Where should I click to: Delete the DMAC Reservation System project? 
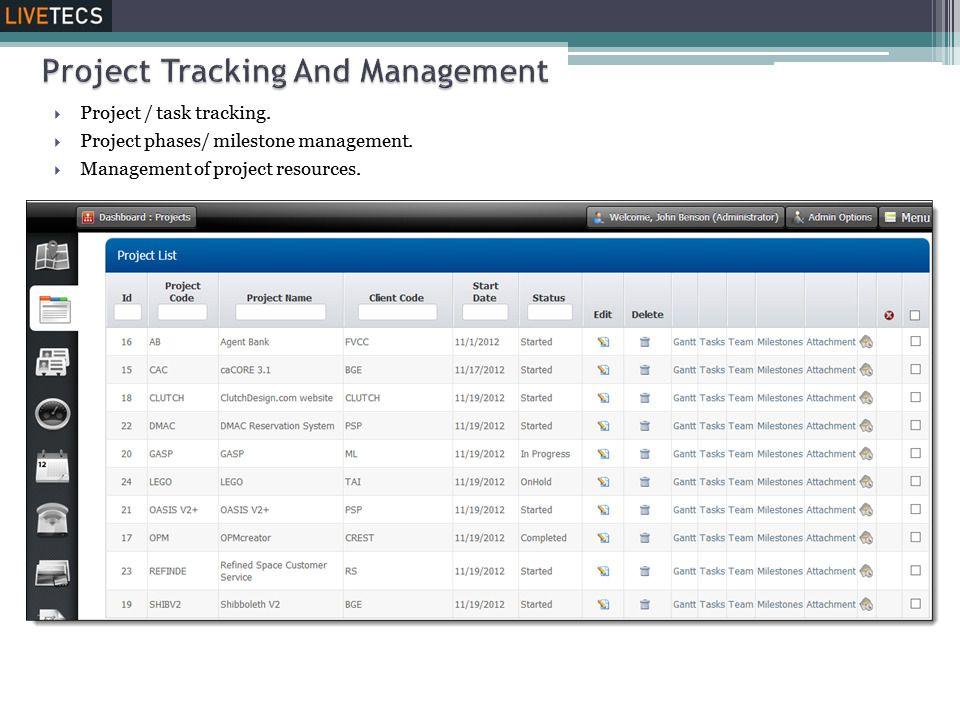tap(645, 426)
